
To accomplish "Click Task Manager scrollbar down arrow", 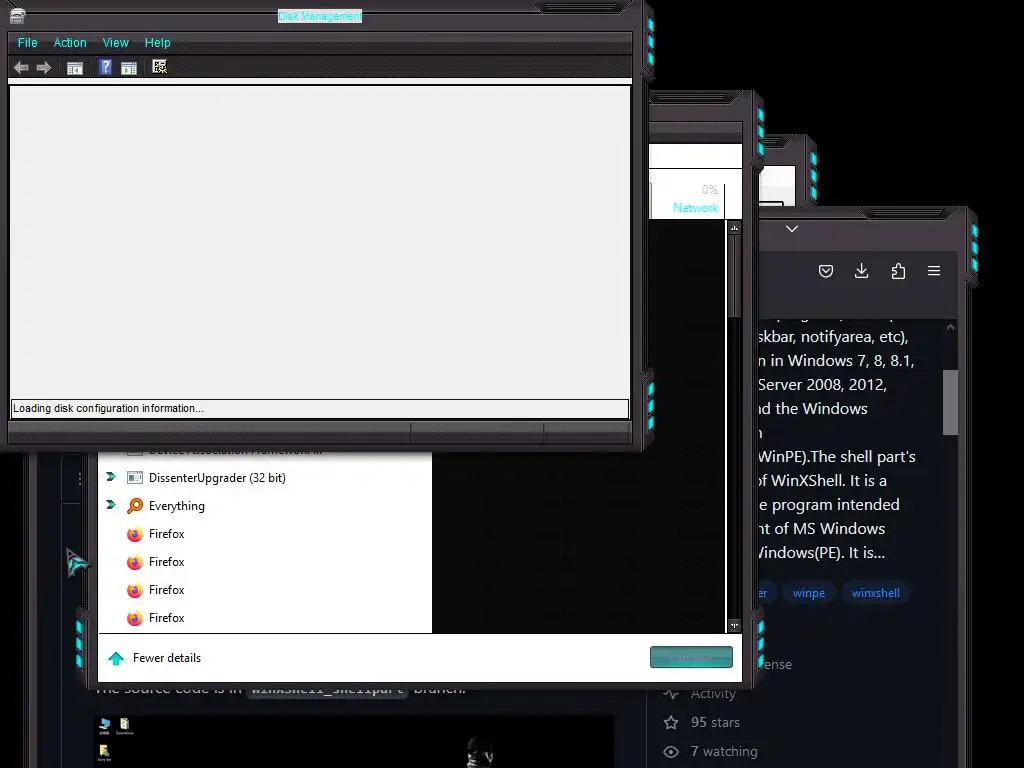I will 735,625.
